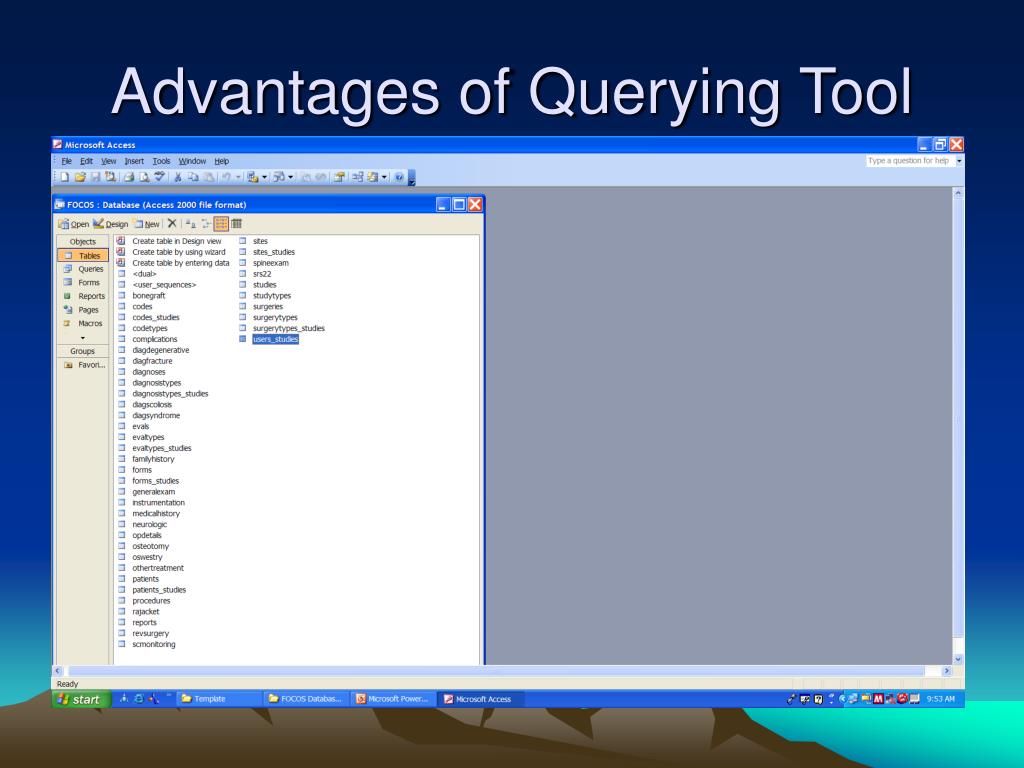Open the Window menu
The height and width of the screenshot is (768, 1024).
click(192, 161)
